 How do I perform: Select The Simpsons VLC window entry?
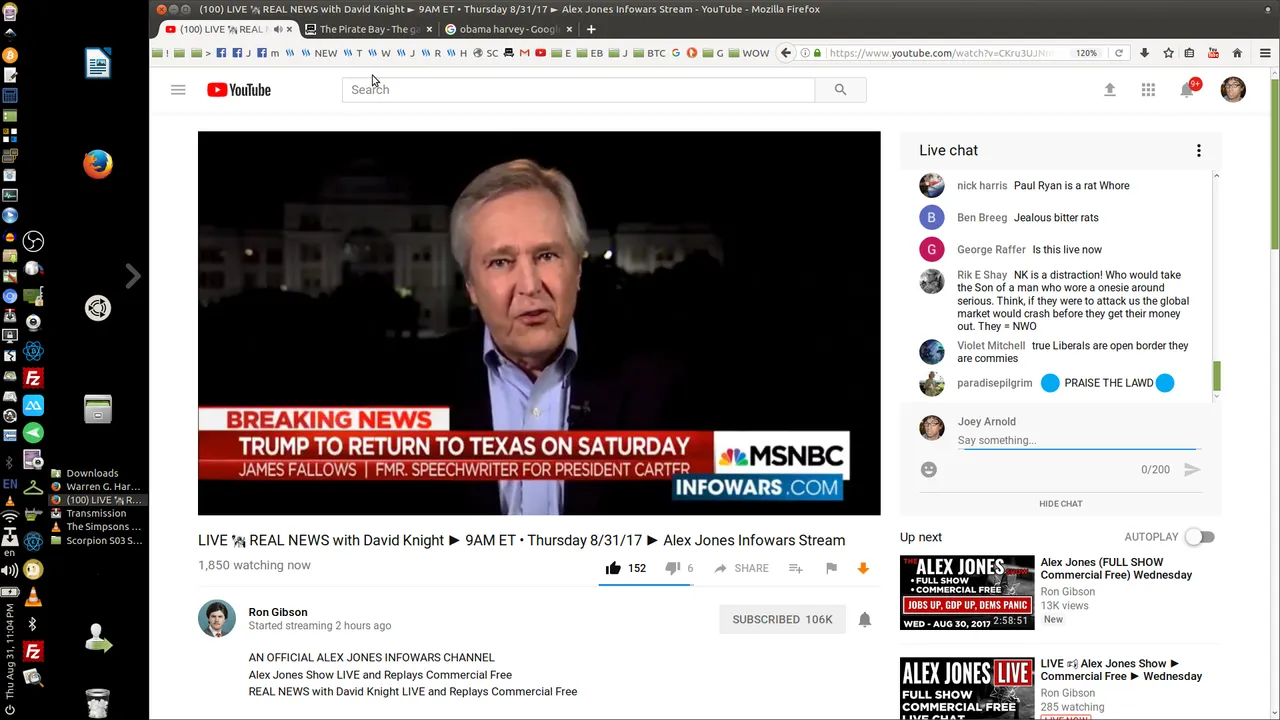96,527
